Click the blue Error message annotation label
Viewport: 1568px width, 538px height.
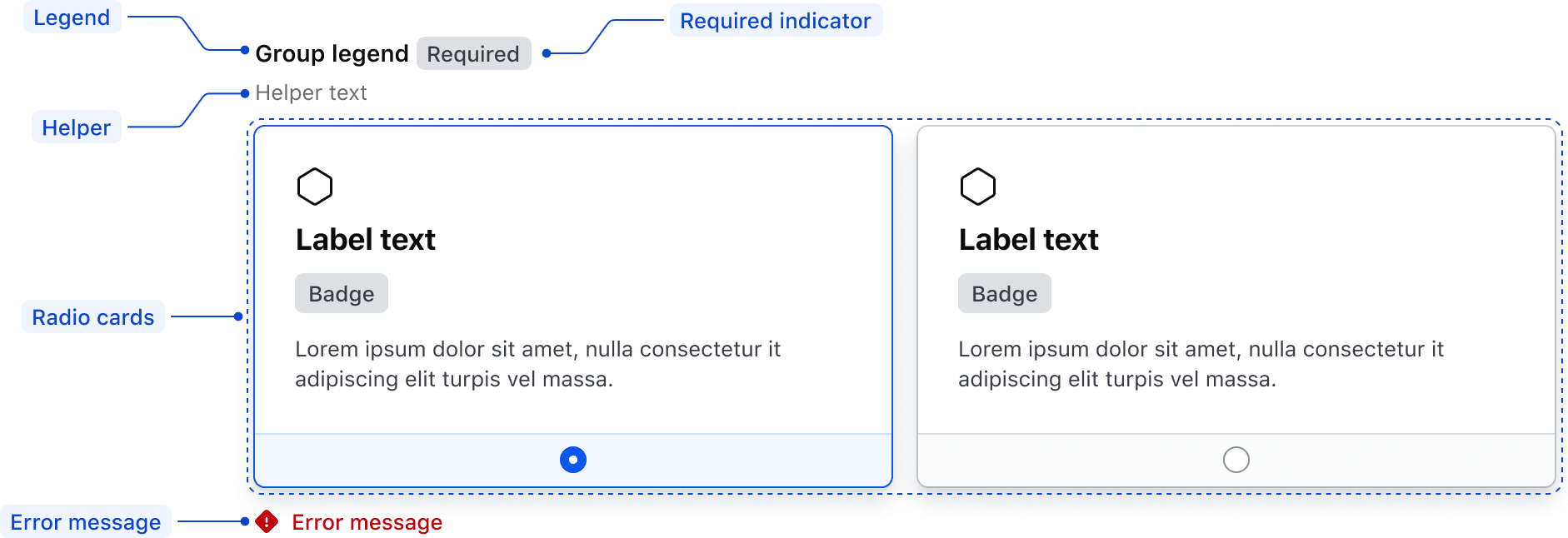click(x=86, y=522)
